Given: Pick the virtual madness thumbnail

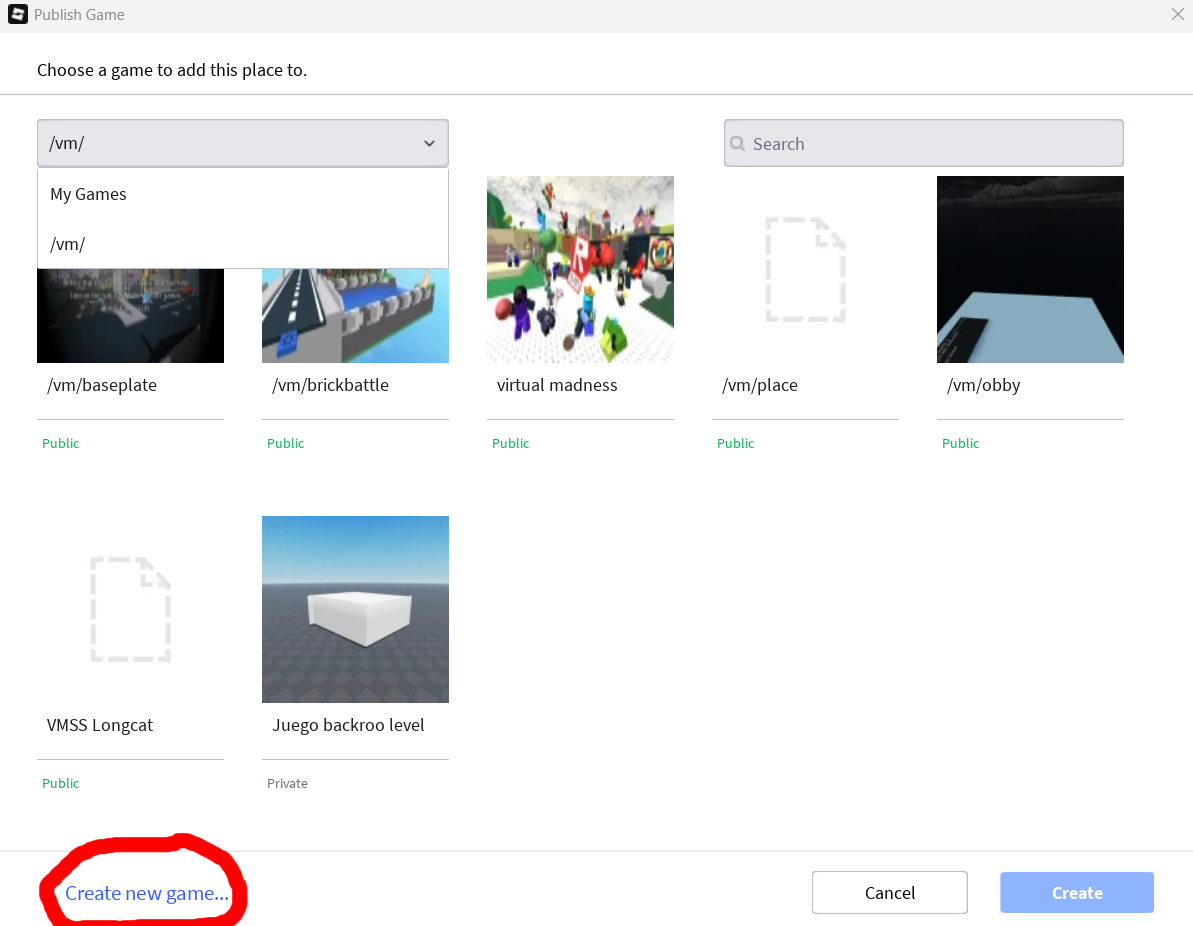Looking at the screenshot, I should pos(581,269).
